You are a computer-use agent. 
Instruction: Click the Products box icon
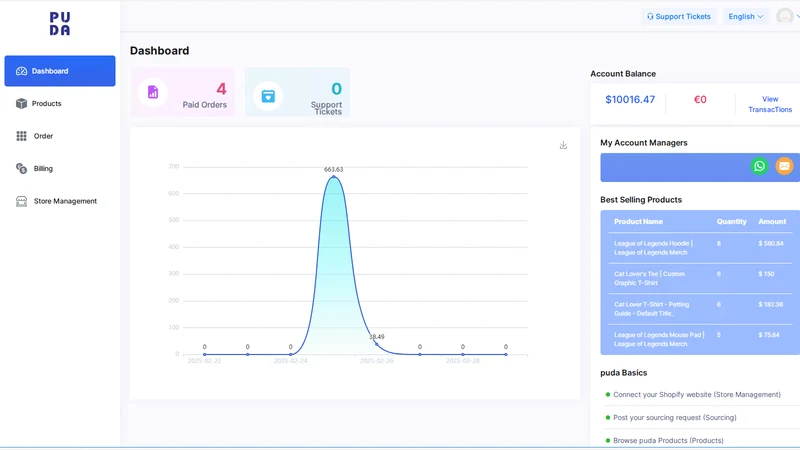[21, 104]
